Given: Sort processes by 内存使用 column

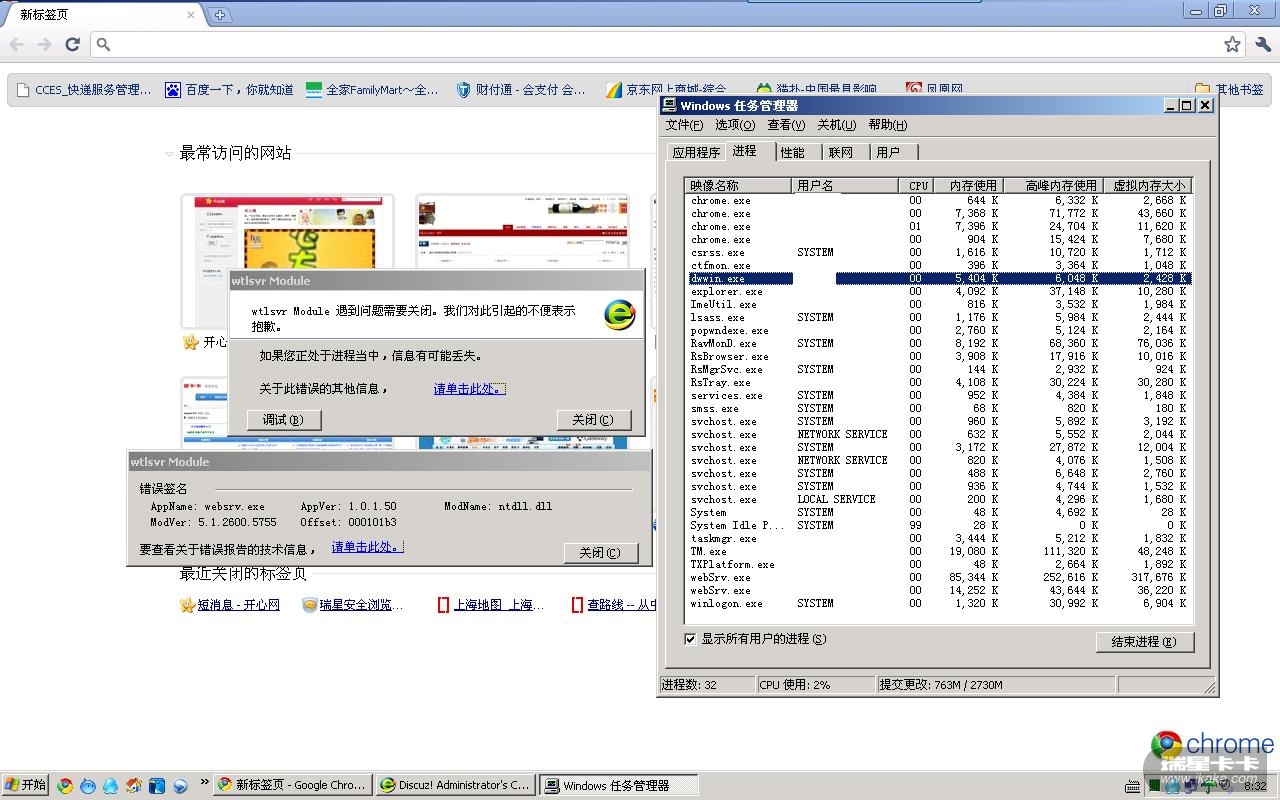Looking at the screenshot, I should point(969,185).
